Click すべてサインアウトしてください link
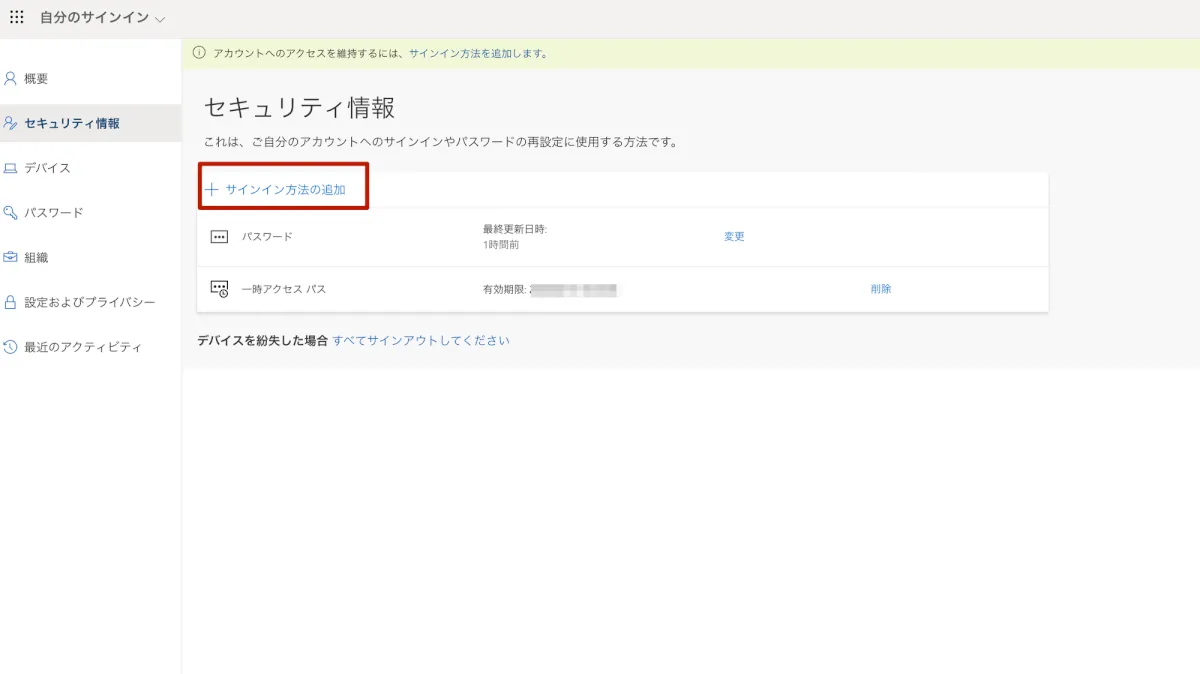The height and width of the screenshot is (674, 1200). (x=421, y=341)
